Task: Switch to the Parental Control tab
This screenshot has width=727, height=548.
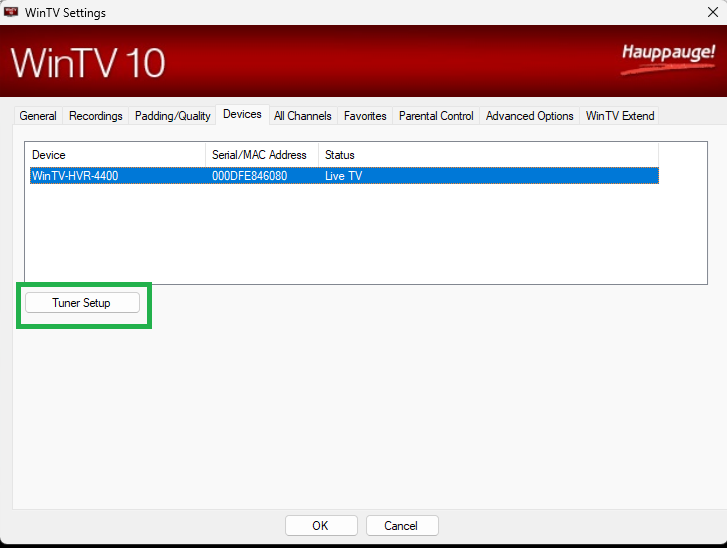Action: [436, 116]
